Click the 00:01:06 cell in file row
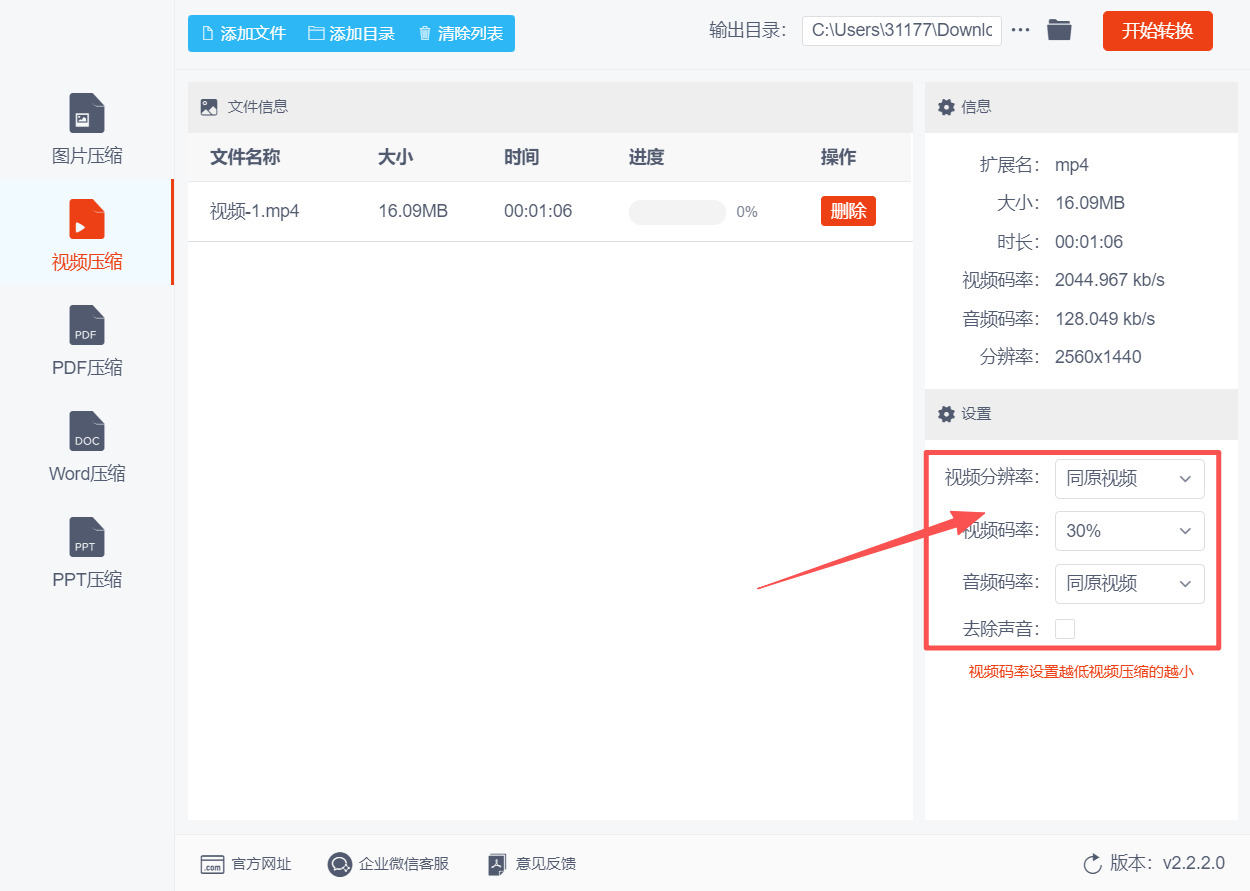 pyautogui.click(x=538, y=211)
